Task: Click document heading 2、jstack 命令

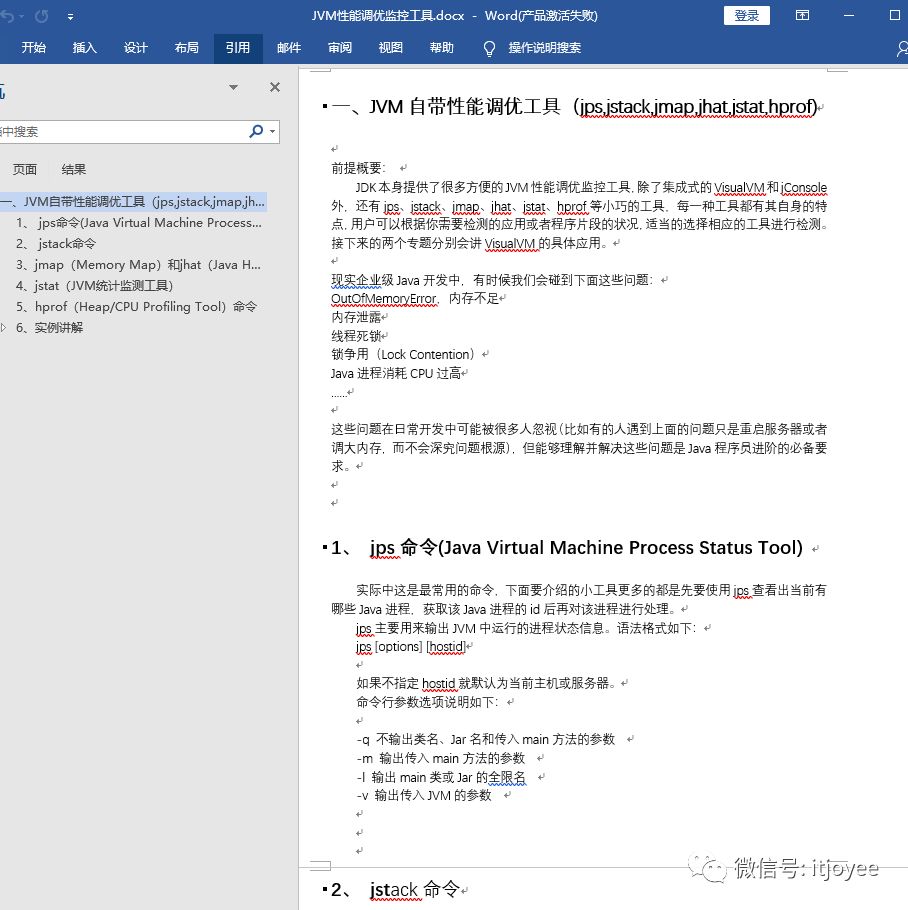Action: pyautogui.click(x=395, y=889)
